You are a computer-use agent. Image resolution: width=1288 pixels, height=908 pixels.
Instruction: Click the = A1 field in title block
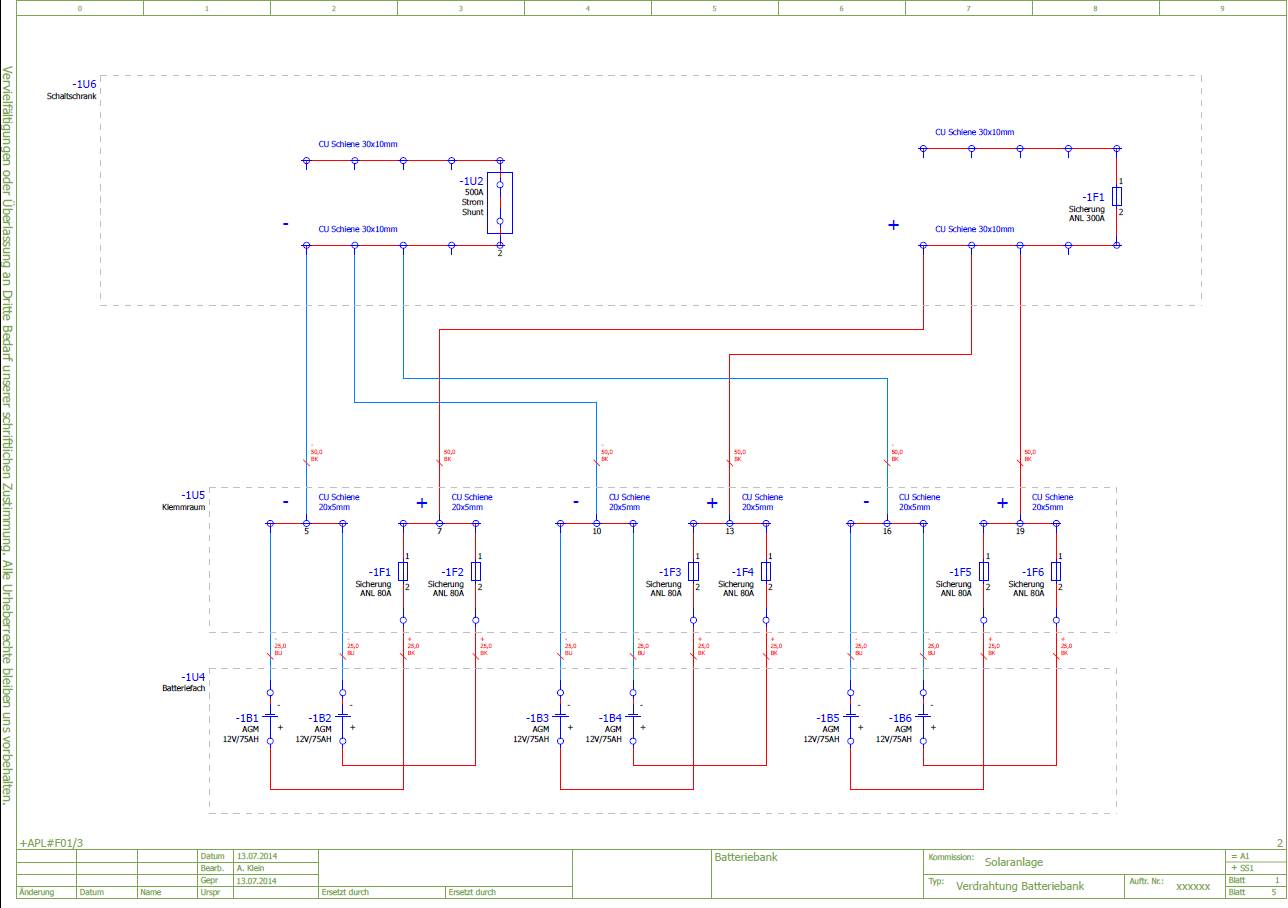pyautogui.click(x=1254, y=856)
